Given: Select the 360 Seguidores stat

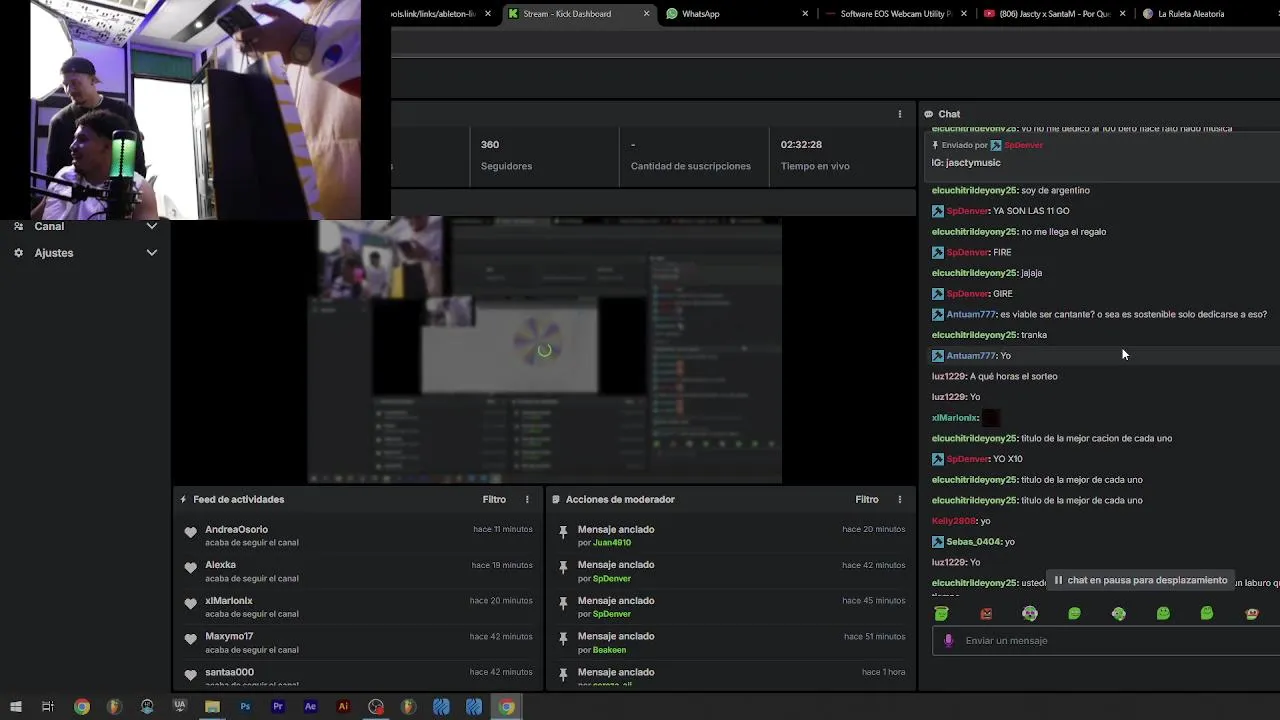Looking at the screenshot, I should point(506,155).
